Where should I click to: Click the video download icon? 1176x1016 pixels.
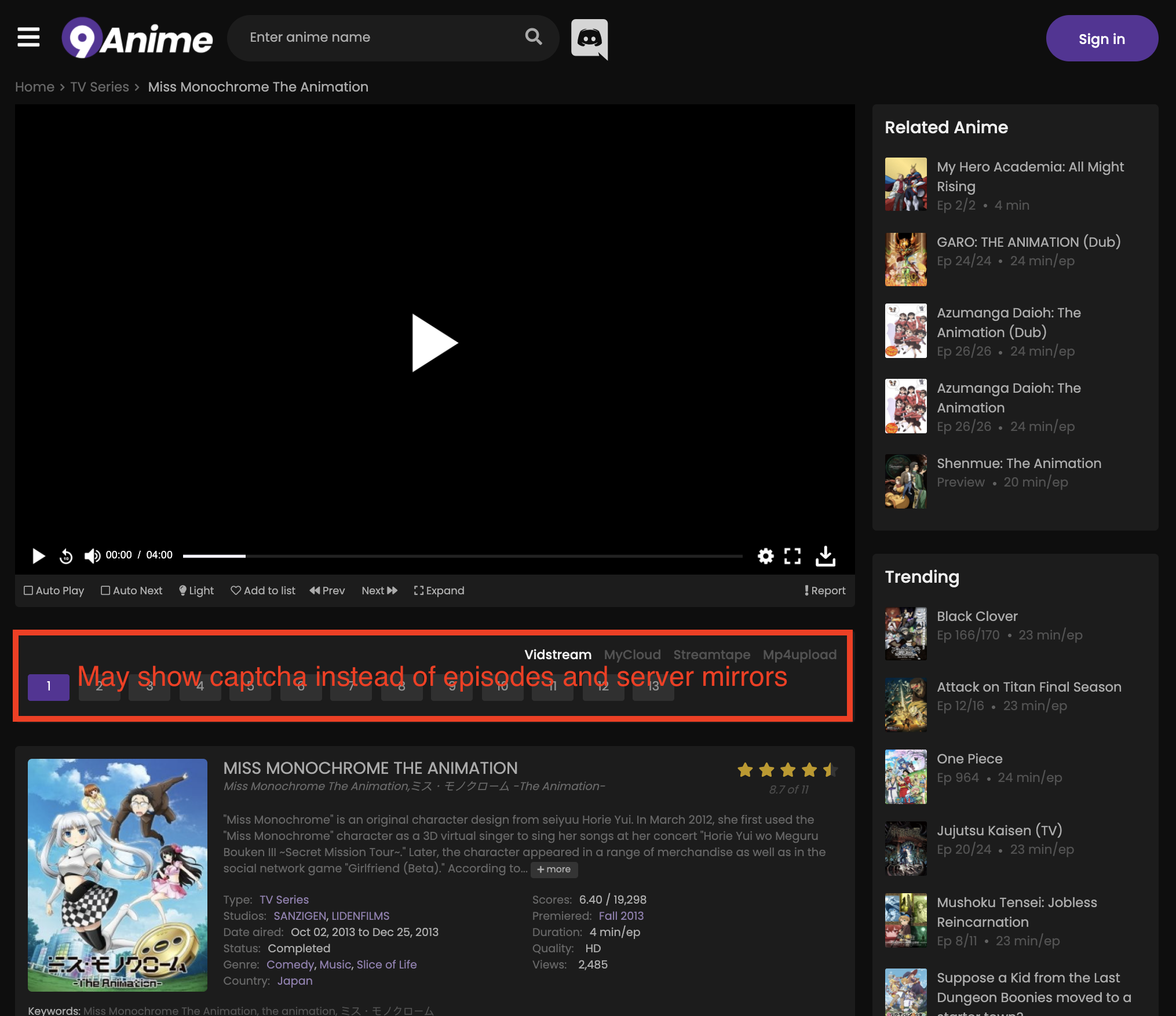click(x=826, y=555)
